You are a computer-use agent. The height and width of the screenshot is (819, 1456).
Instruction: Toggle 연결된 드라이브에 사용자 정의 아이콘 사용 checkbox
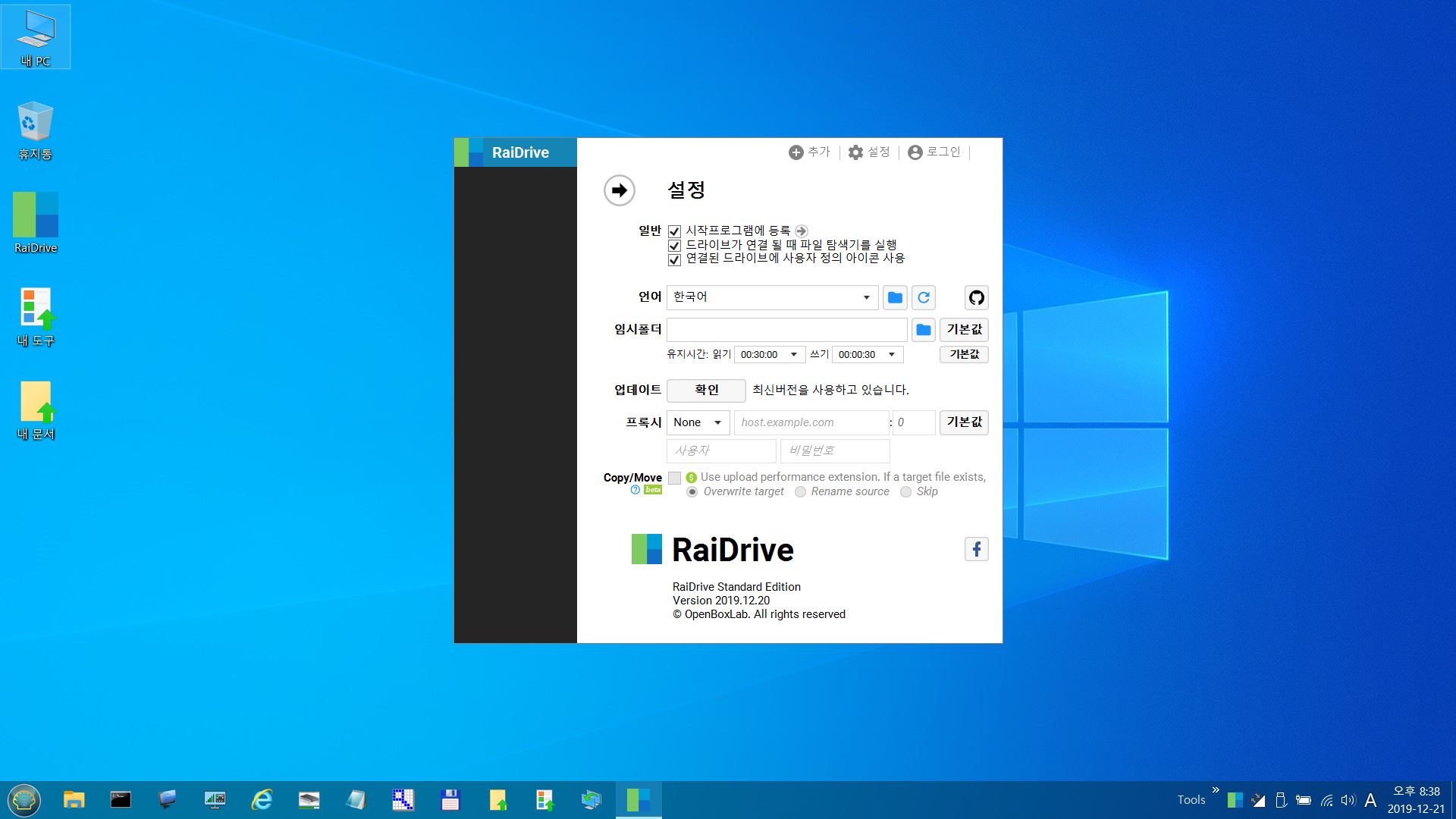click(x=674, y=260)
